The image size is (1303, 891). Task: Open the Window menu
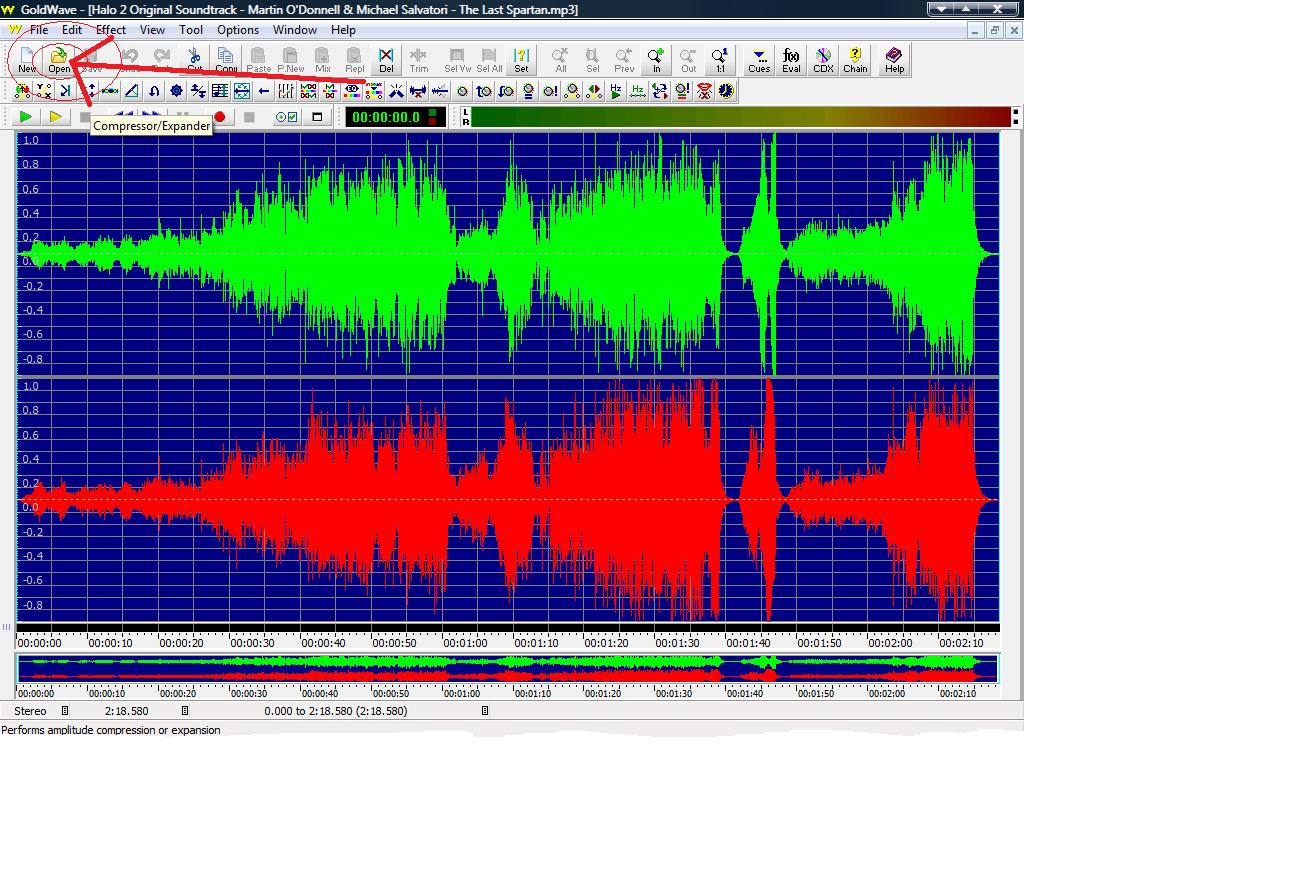(295, 30)
